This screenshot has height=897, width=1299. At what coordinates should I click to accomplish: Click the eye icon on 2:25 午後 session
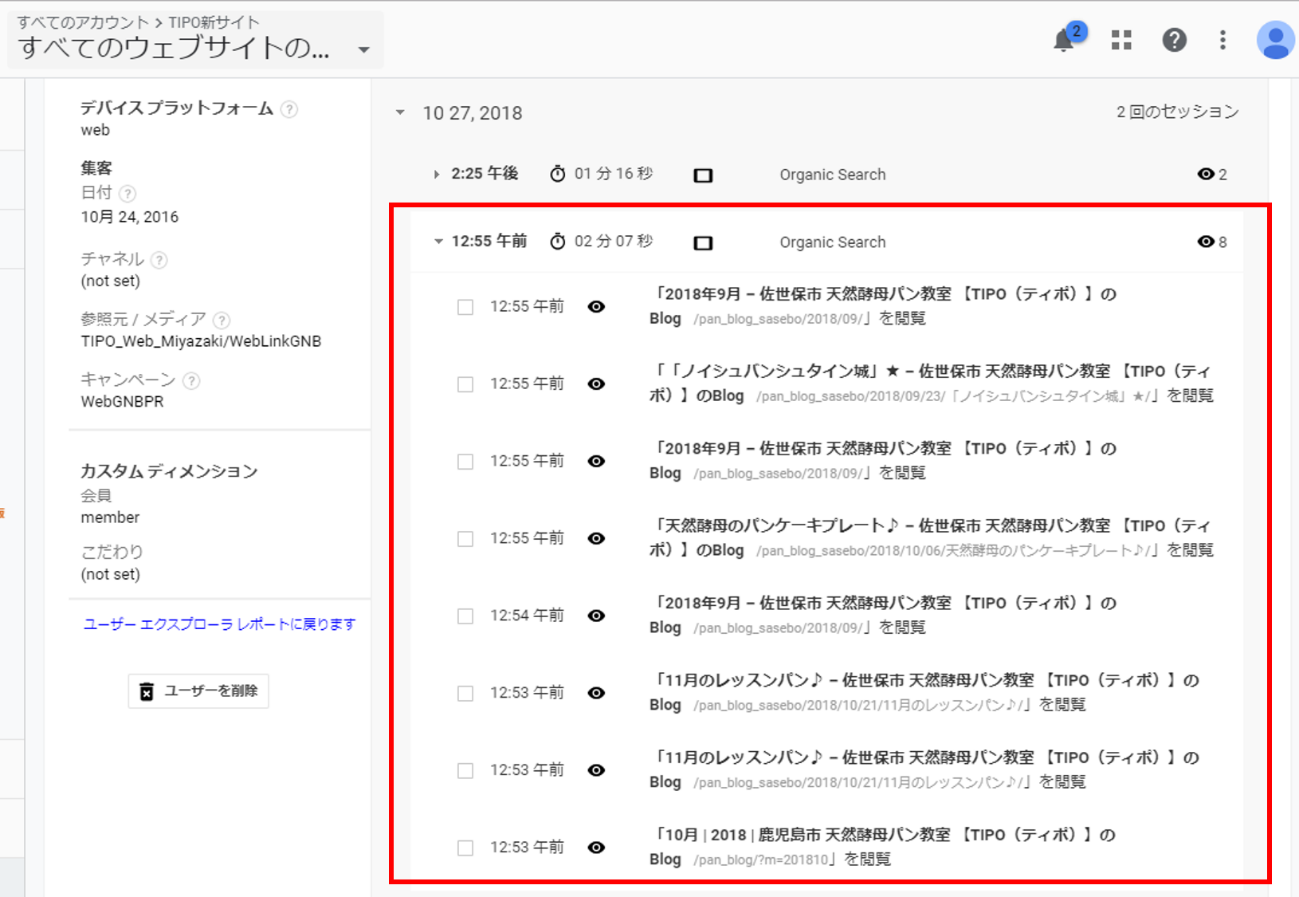(x=1206, y=175)
